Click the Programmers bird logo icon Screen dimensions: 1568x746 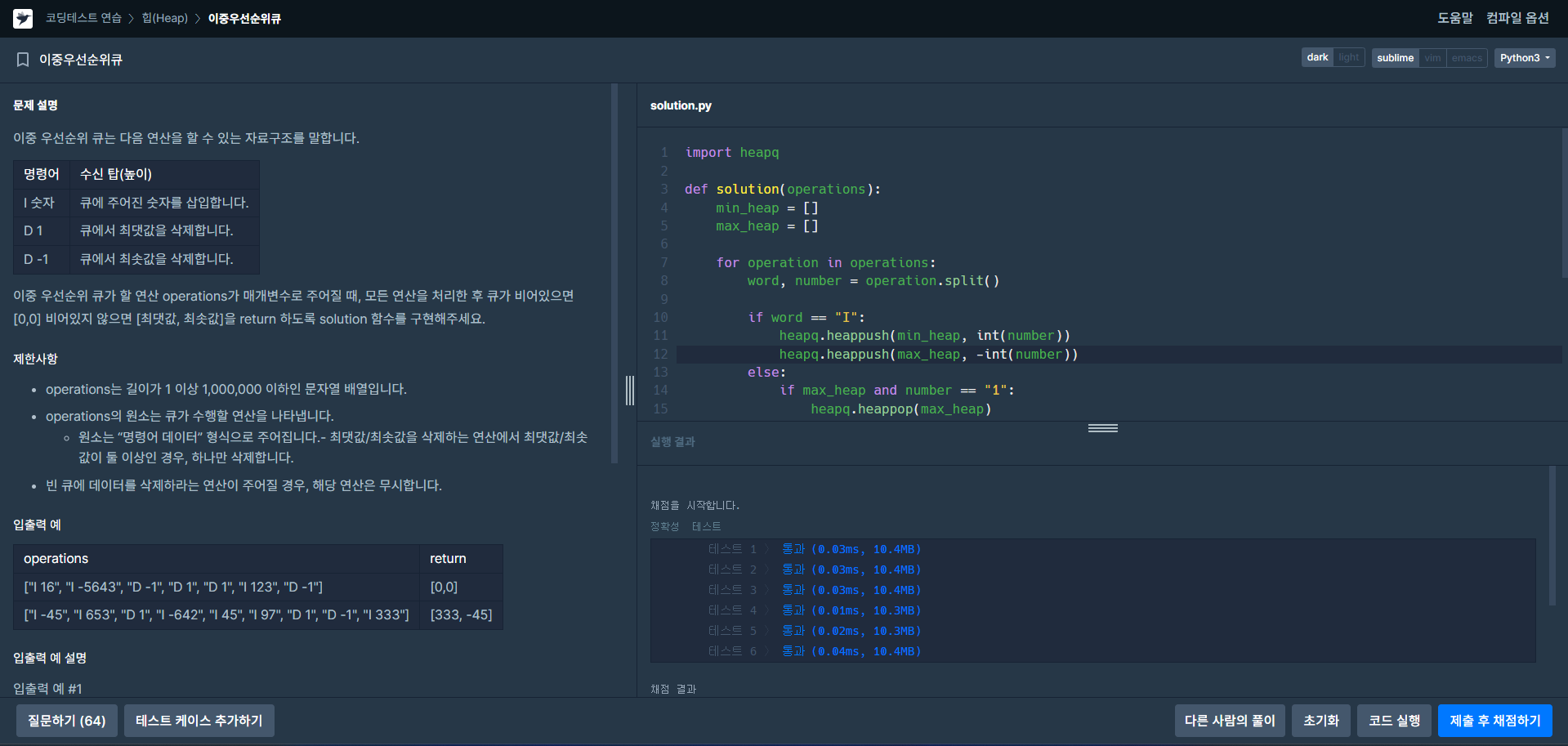pos(23,18)
